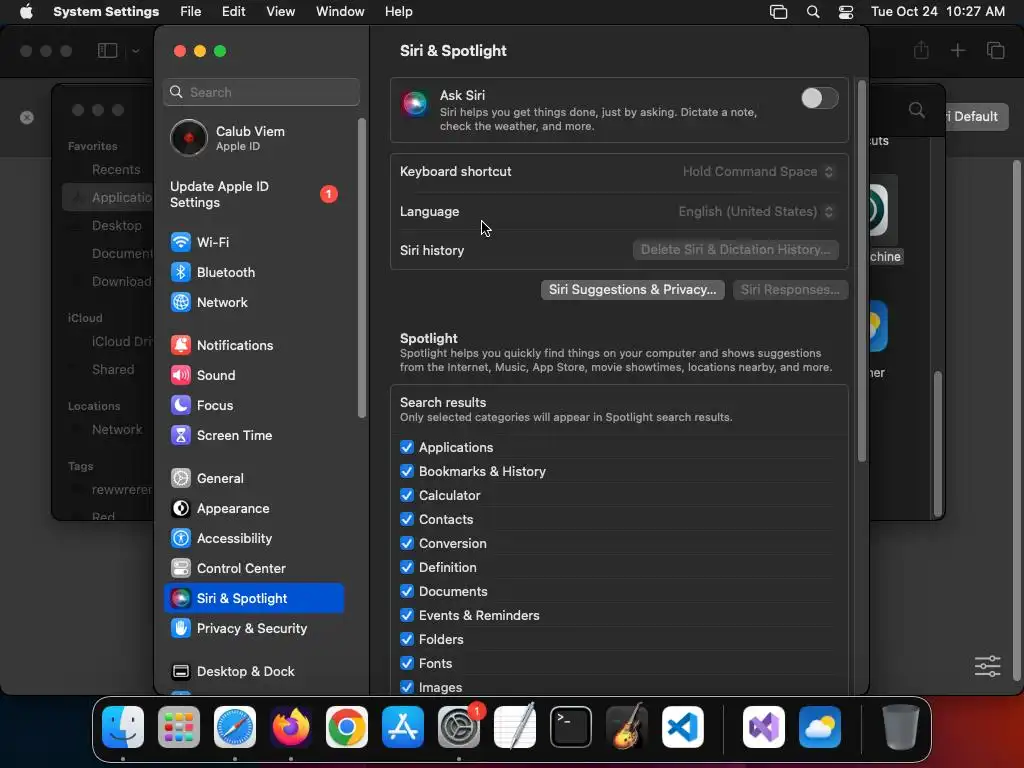Uncheck Documents checkbox

[x=407, y=592]
